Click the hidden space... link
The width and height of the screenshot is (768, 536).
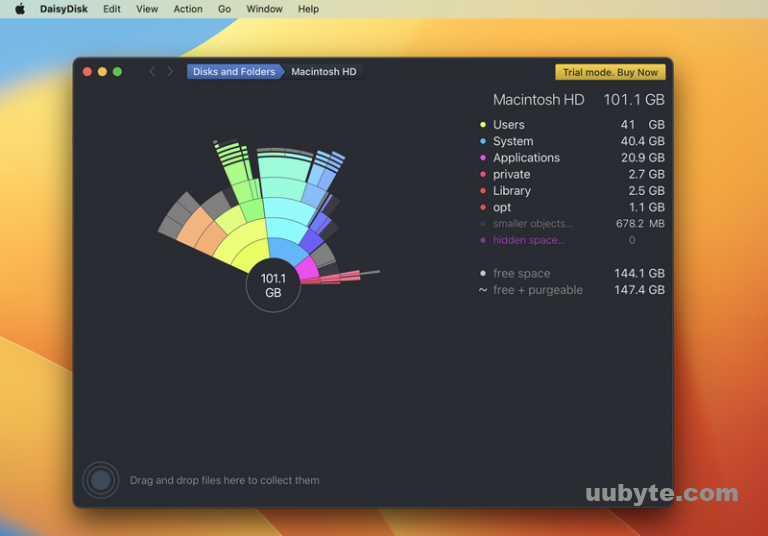(x=529, y=240)
